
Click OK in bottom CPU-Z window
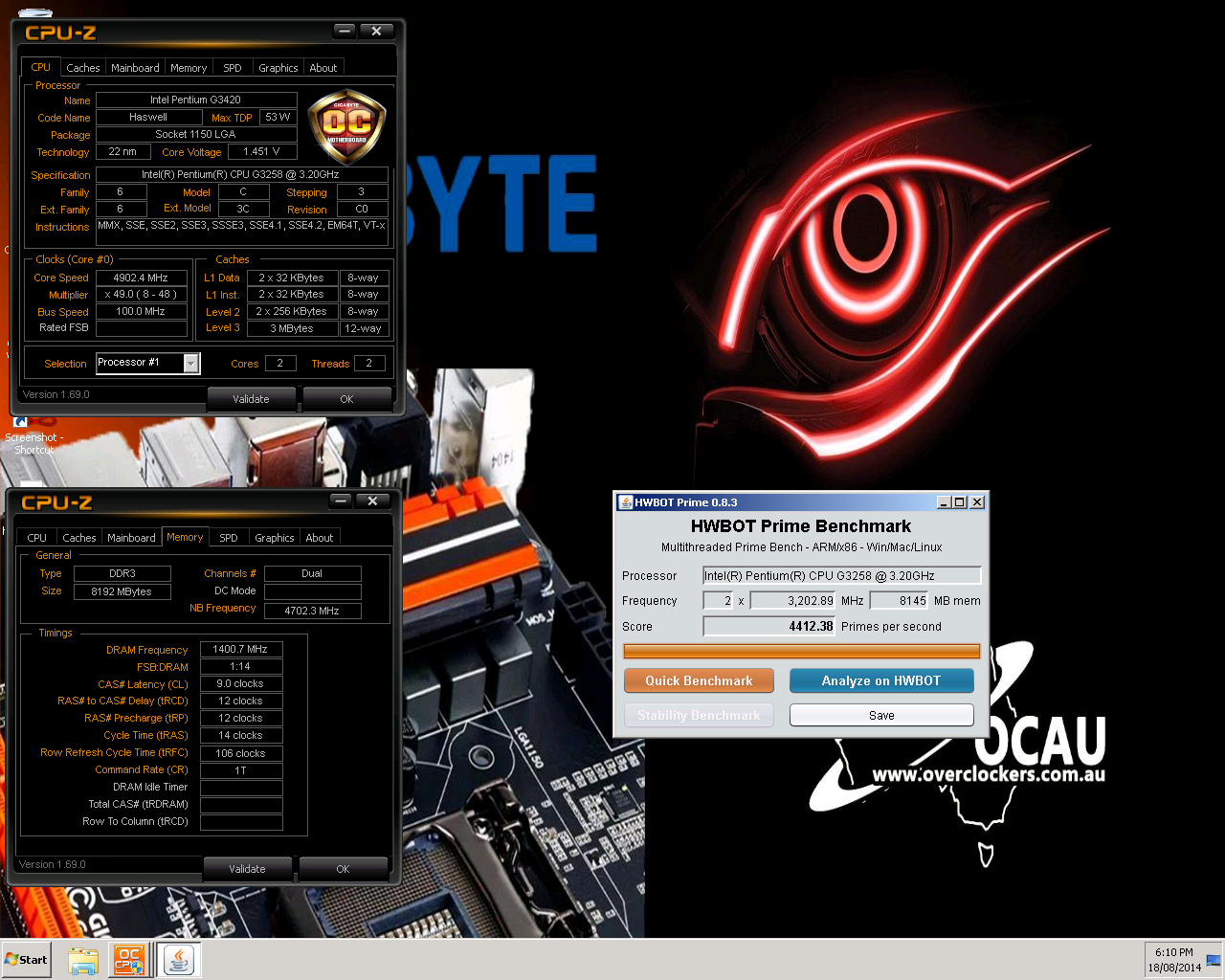pos(343,869)
